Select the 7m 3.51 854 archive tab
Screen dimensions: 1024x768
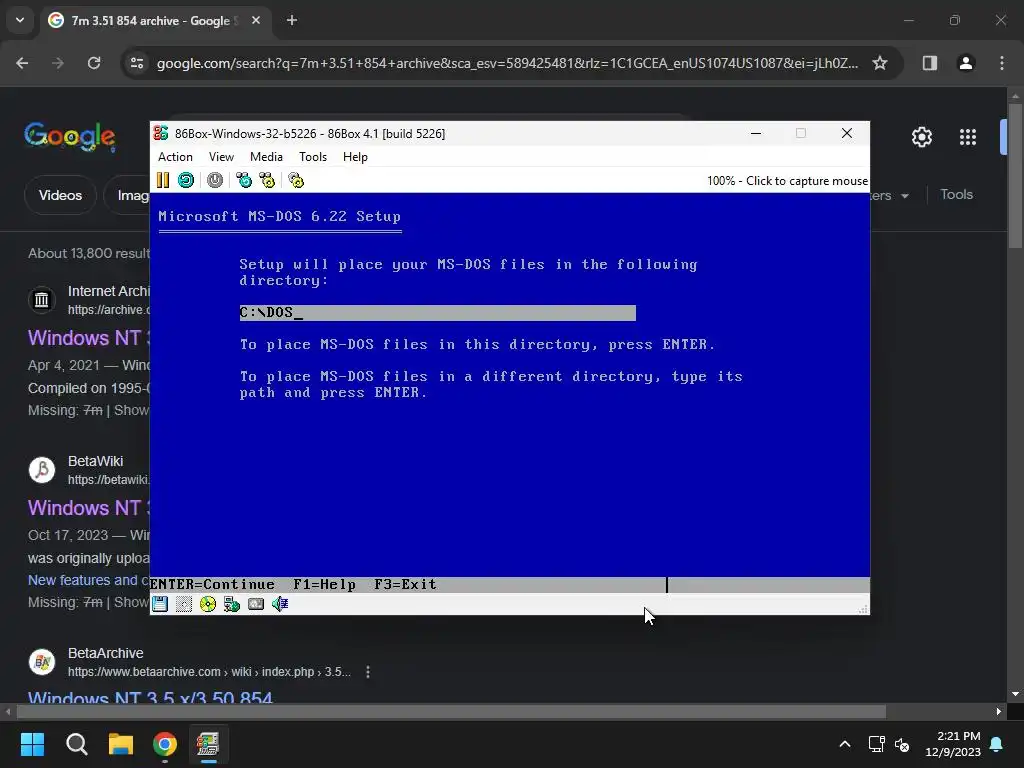point(154,21)
